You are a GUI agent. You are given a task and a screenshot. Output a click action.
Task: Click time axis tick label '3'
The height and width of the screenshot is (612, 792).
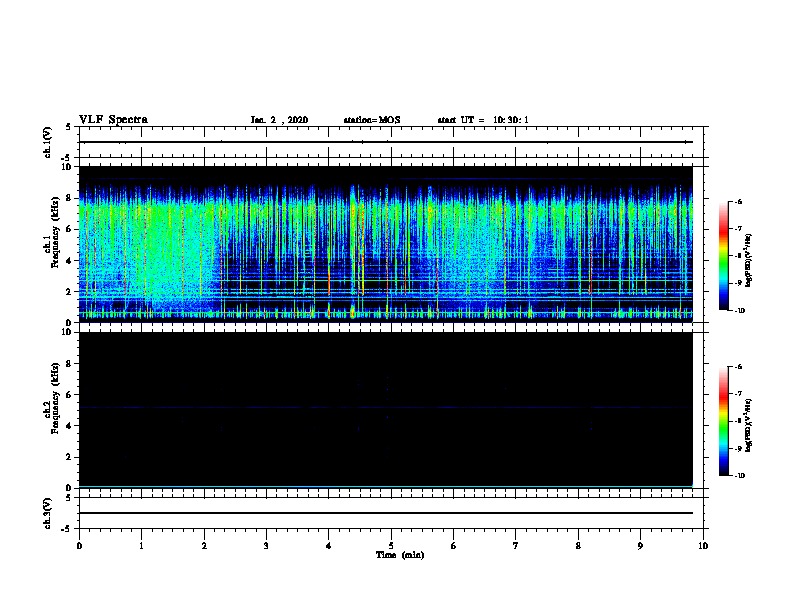266,546
